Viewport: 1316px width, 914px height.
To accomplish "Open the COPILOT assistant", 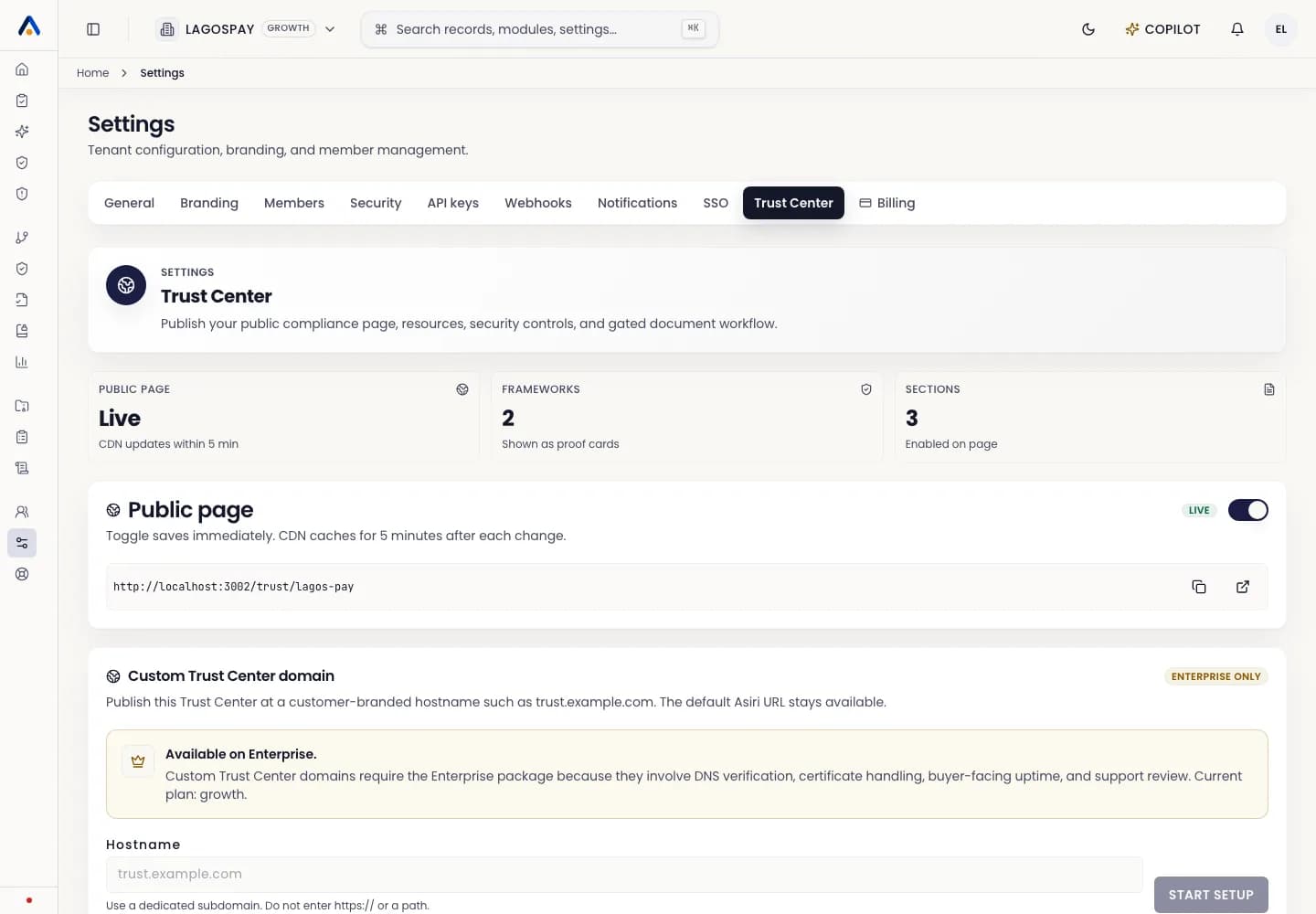I will 1162,29.
